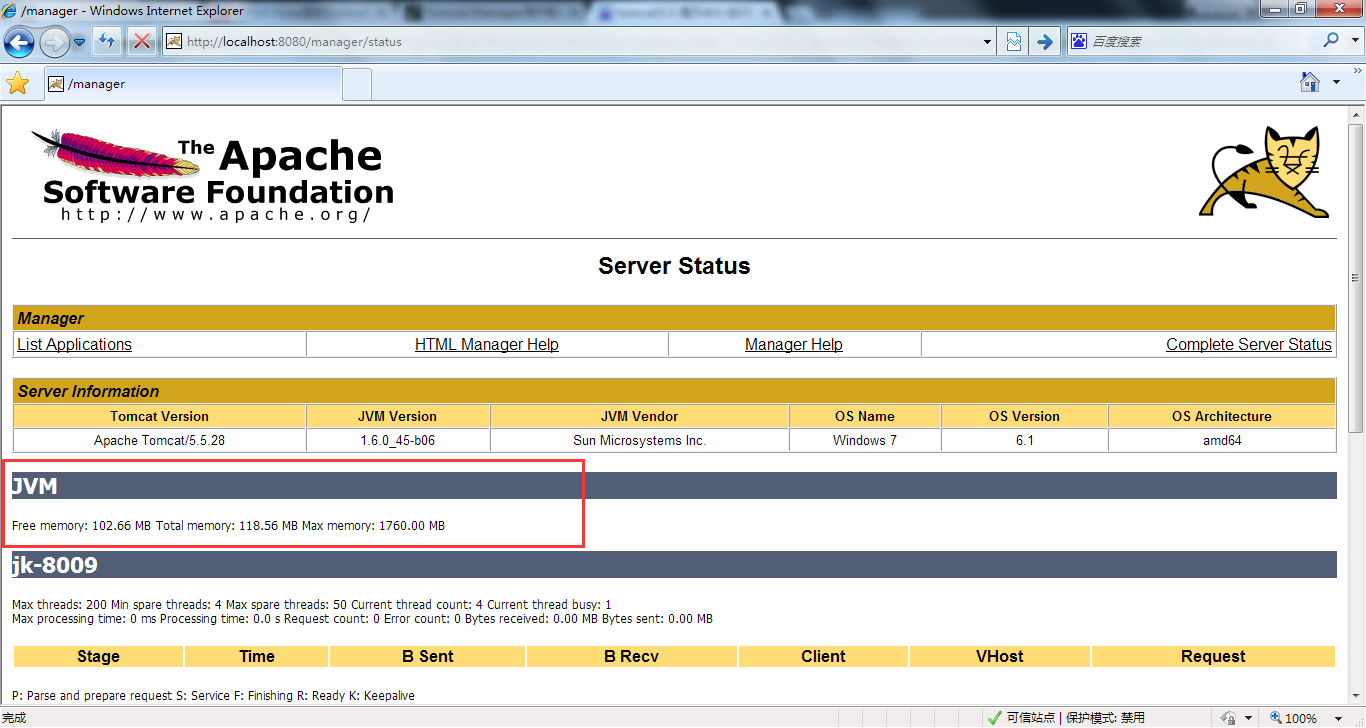Select the /manager browser tab
The image size is (1366, 728).
[193, 84]
